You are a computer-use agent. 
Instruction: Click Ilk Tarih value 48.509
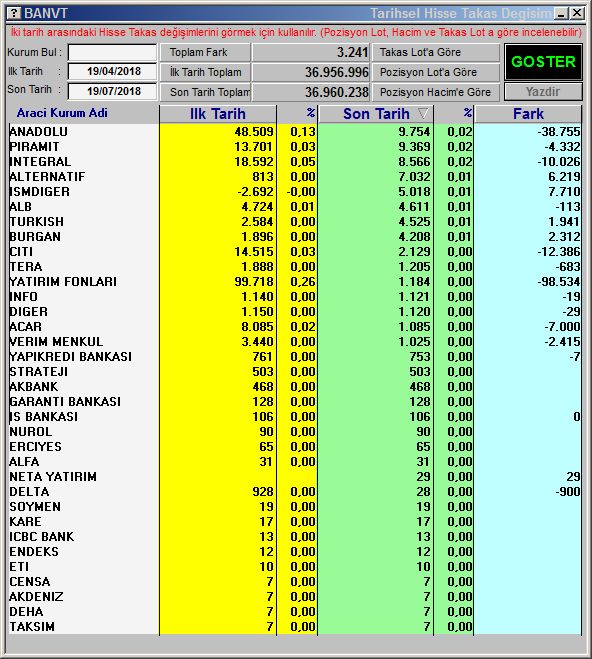point(254,132)
